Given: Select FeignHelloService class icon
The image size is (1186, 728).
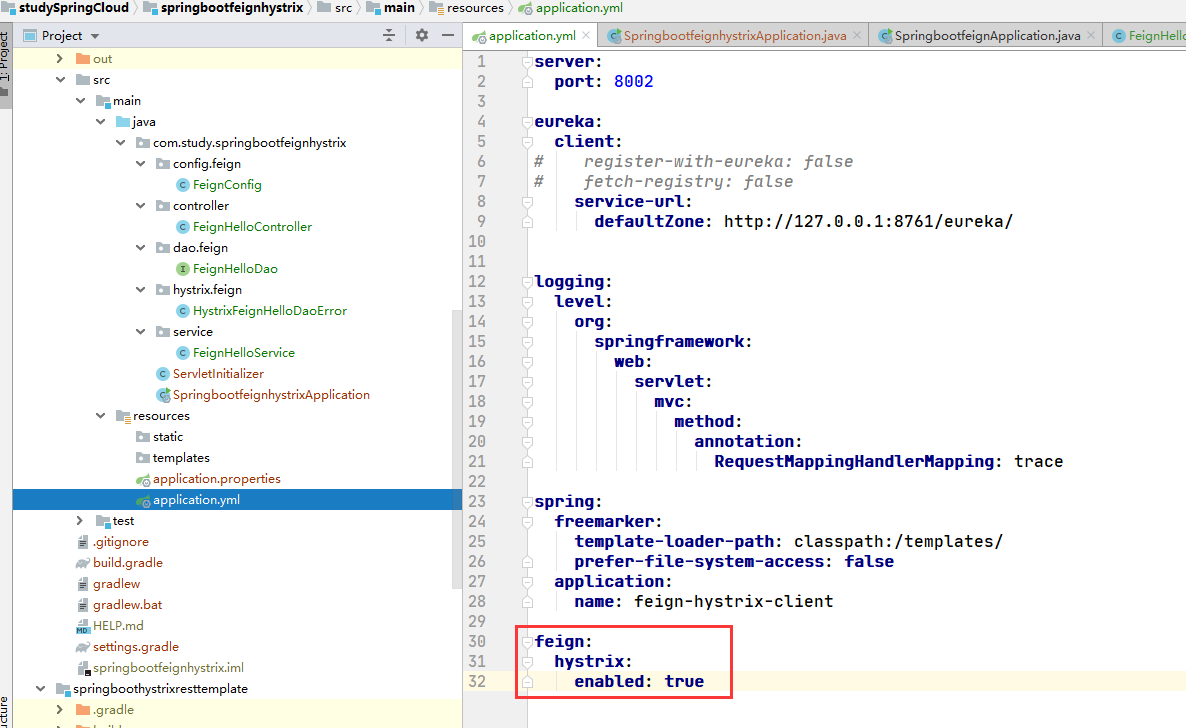Looking at the screenshot, I should tap(182, 353).
